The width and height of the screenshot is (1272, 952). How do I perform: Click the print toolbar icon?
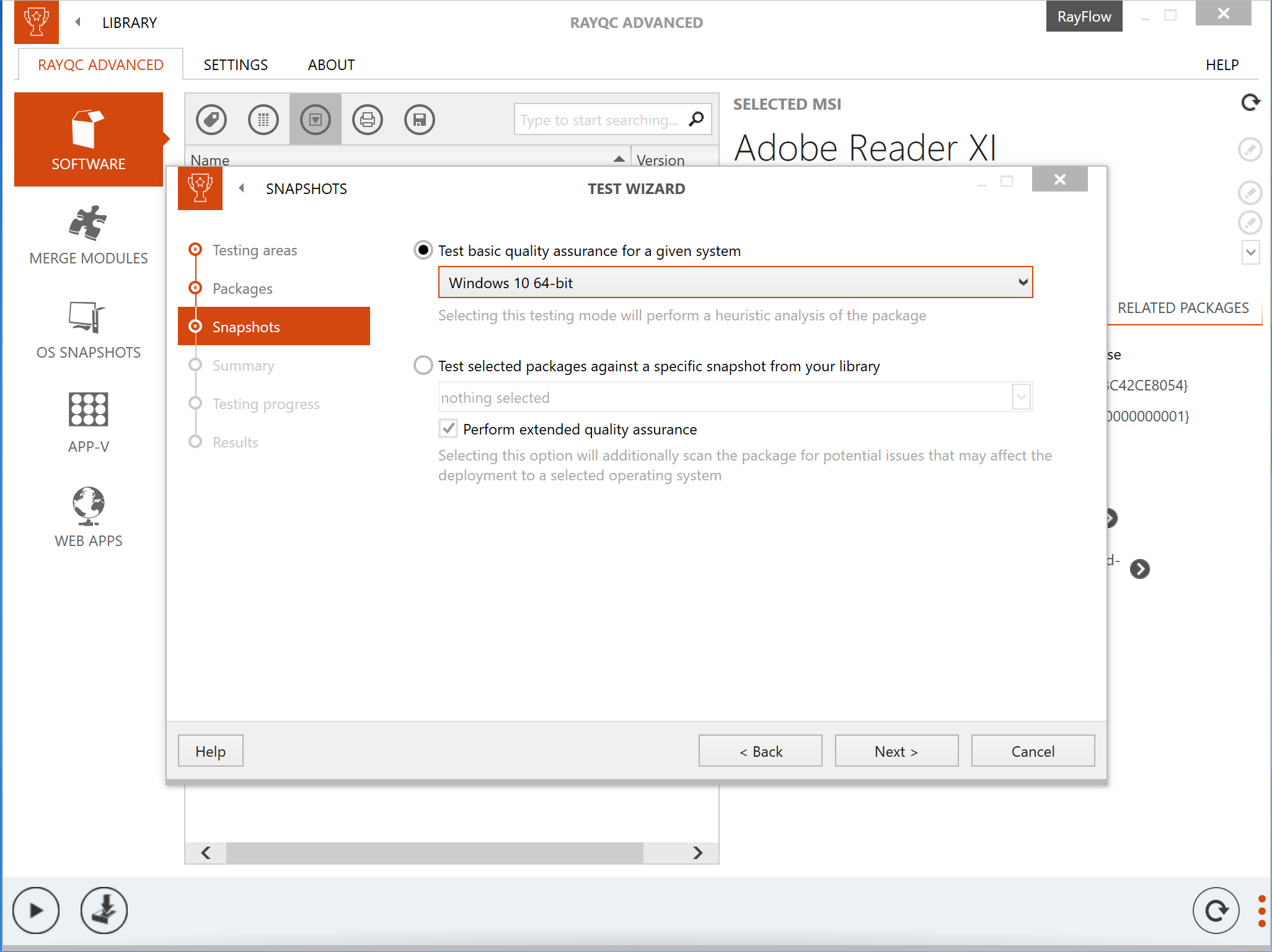(368, 120)
